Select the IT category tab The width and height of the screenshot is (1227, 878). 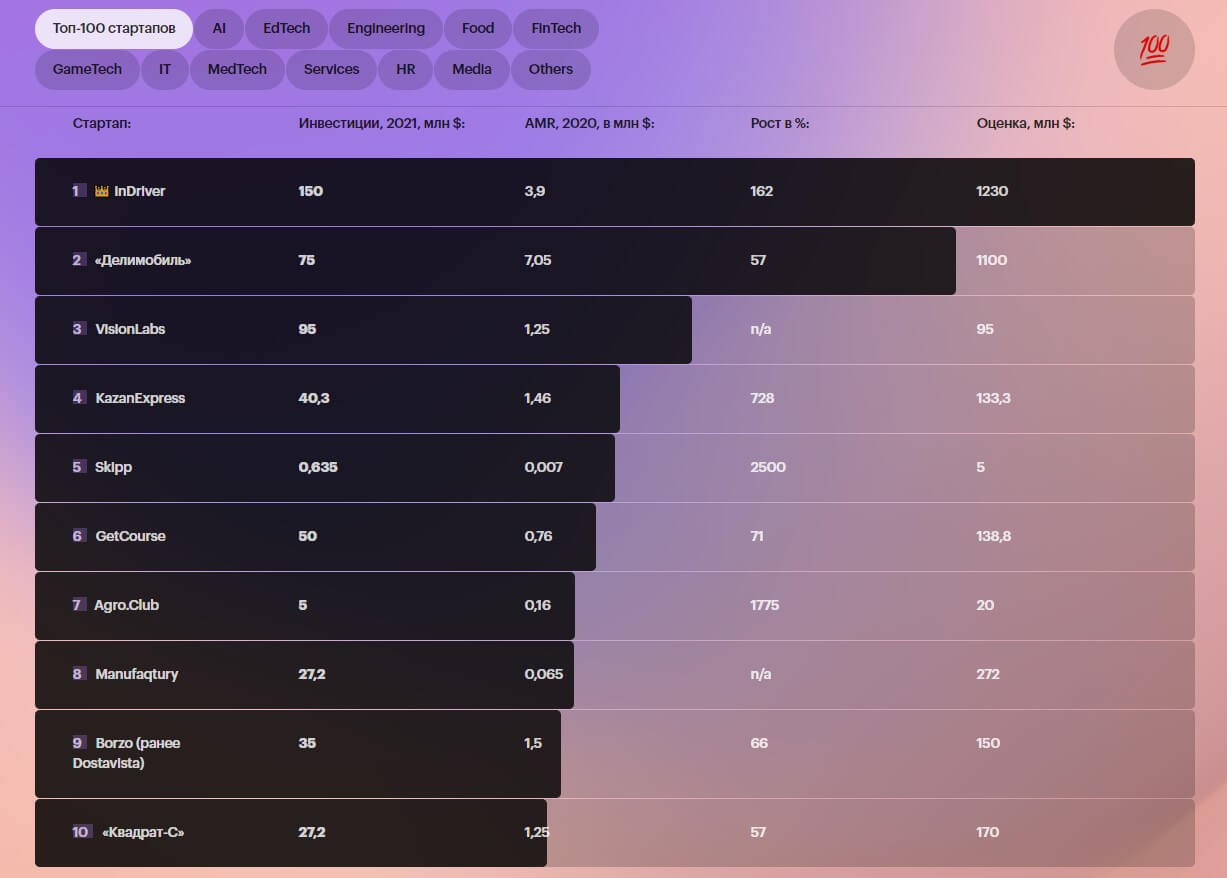click(165, 70)
